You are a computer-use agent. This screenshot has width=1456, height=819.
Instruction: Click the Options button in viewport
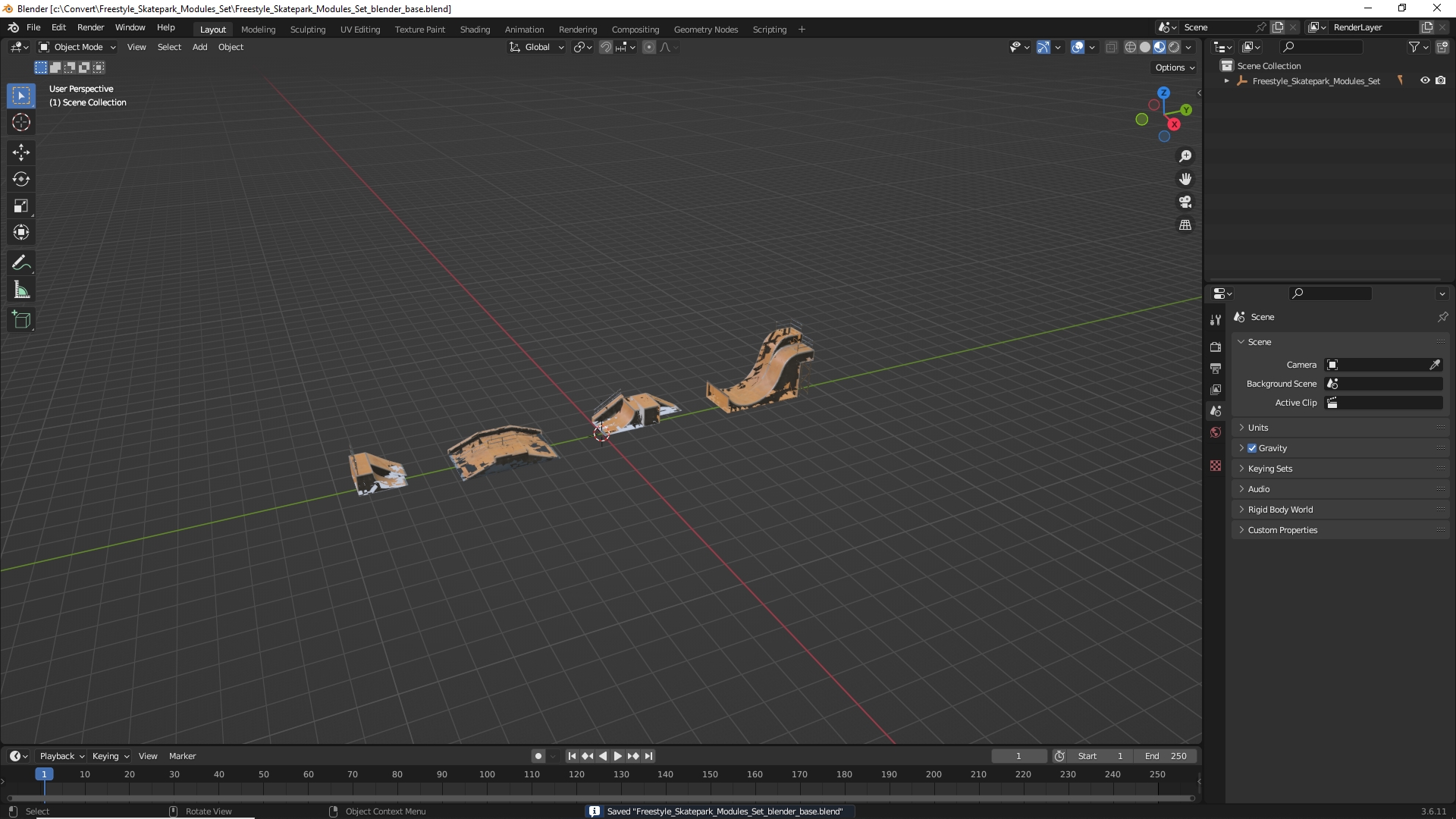pyautogui.click(x=1175, y=67)
